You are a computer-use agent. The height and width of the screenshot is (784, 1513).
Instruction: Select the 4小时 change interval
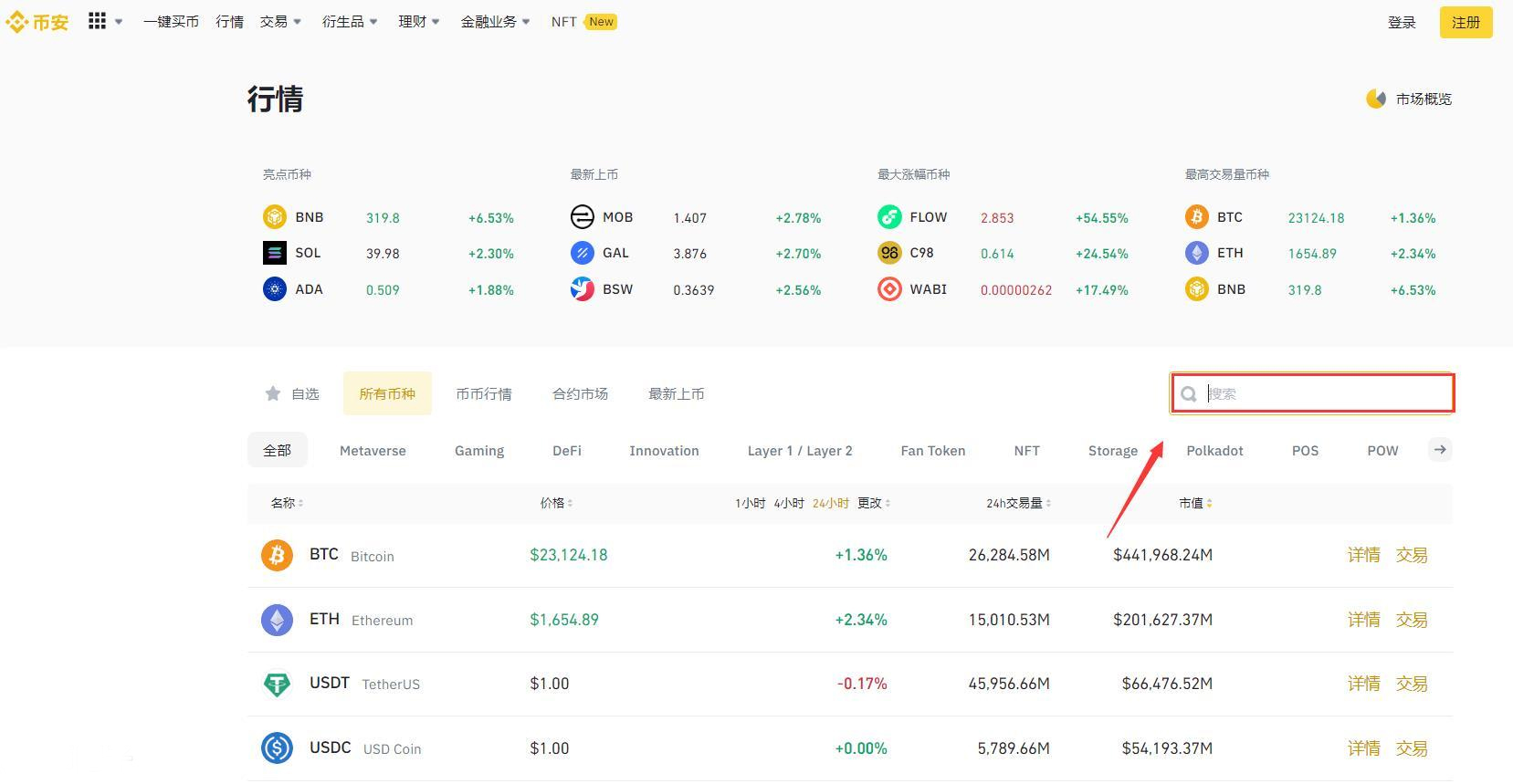[788, 503]
